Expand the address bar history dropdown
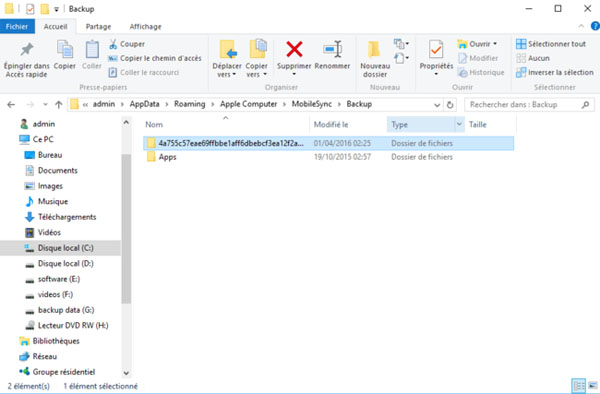The height and width of the screenshot is (394, 600). tap(437, 104)
